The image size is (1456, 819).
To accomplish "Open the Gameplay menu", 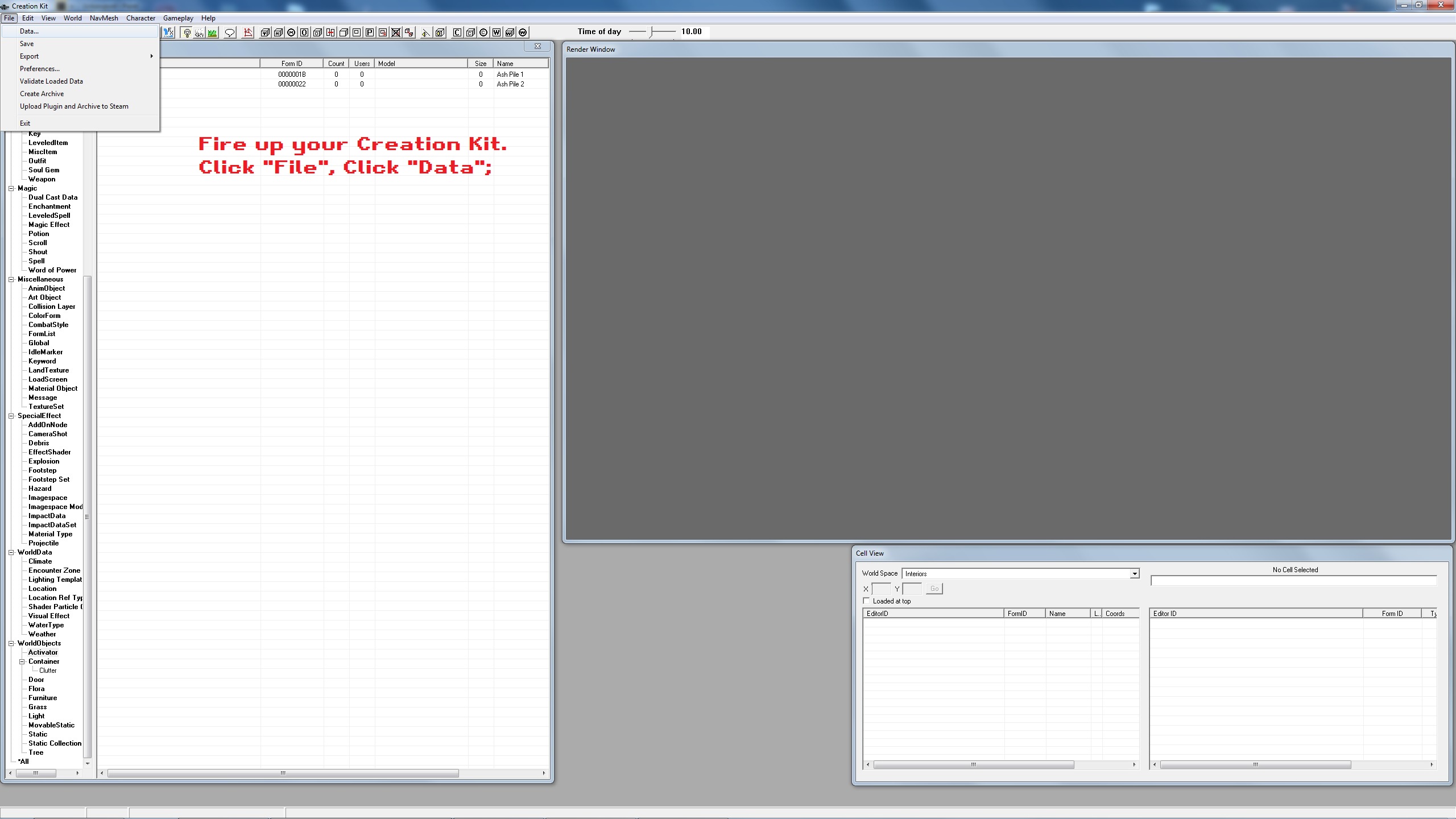I will [178, 18].
